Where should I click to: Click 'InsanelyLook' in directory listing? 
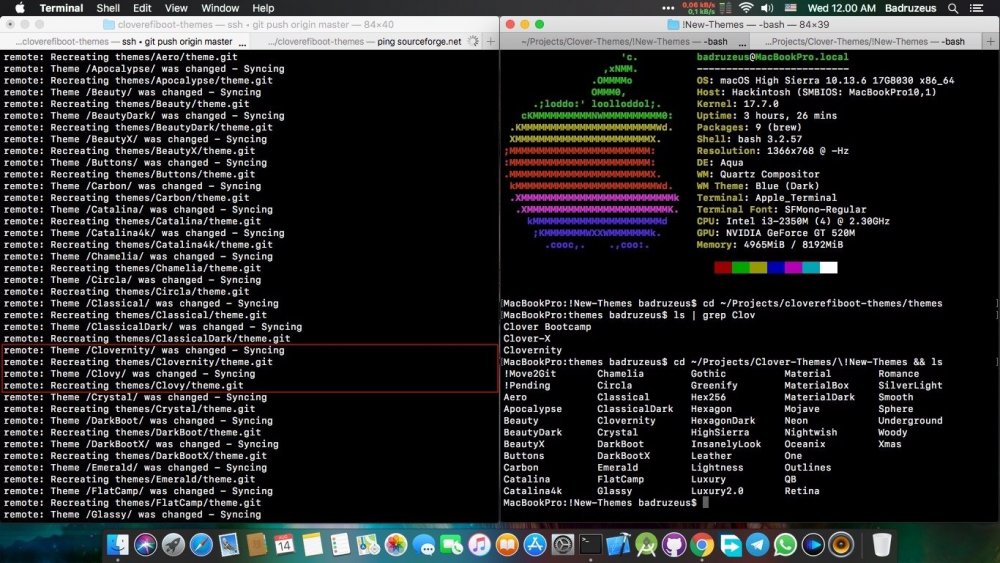tap(726, 444)
